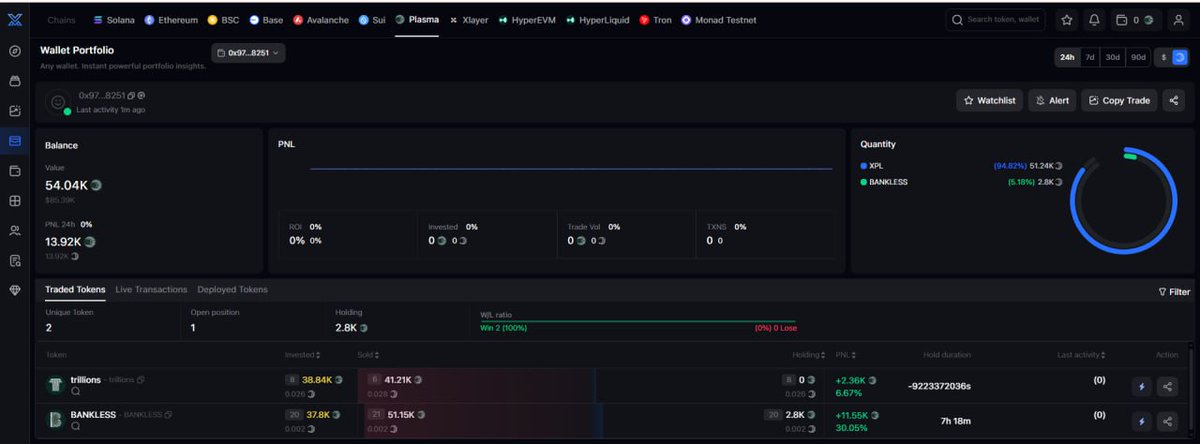Click the Copy Trade button
Screen dimensions: 1200x444
1119,100
